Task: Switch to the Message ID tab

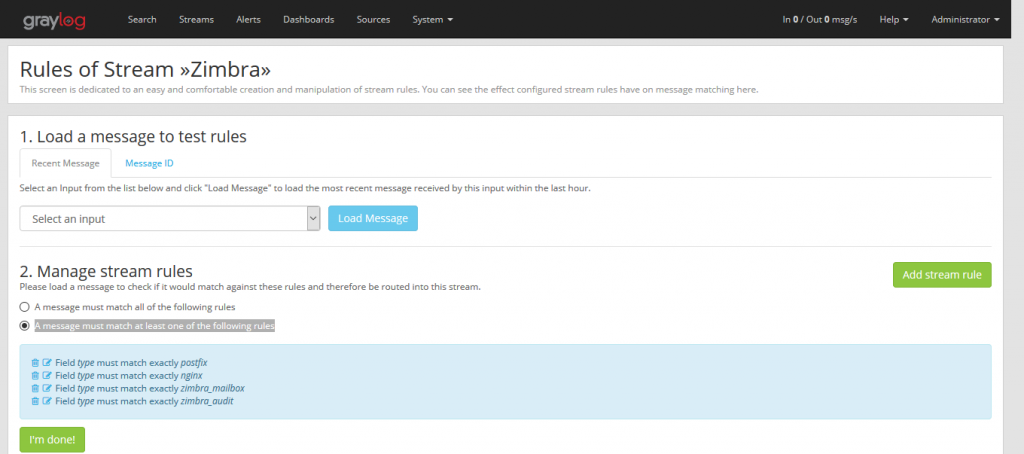Action: [150, 163]
